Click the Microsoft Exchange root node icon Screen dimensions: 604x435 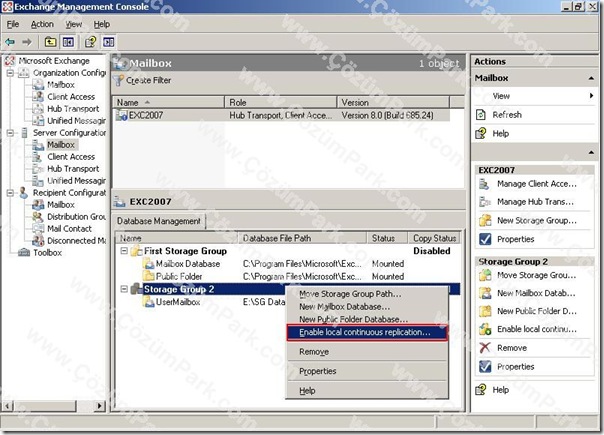(10, 61)
